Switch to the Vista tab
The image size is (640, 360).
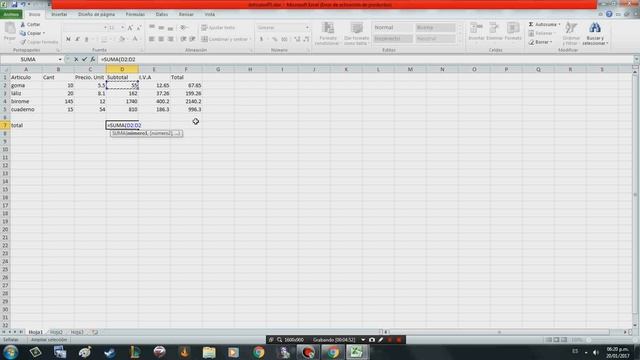[x=209, y=14]
